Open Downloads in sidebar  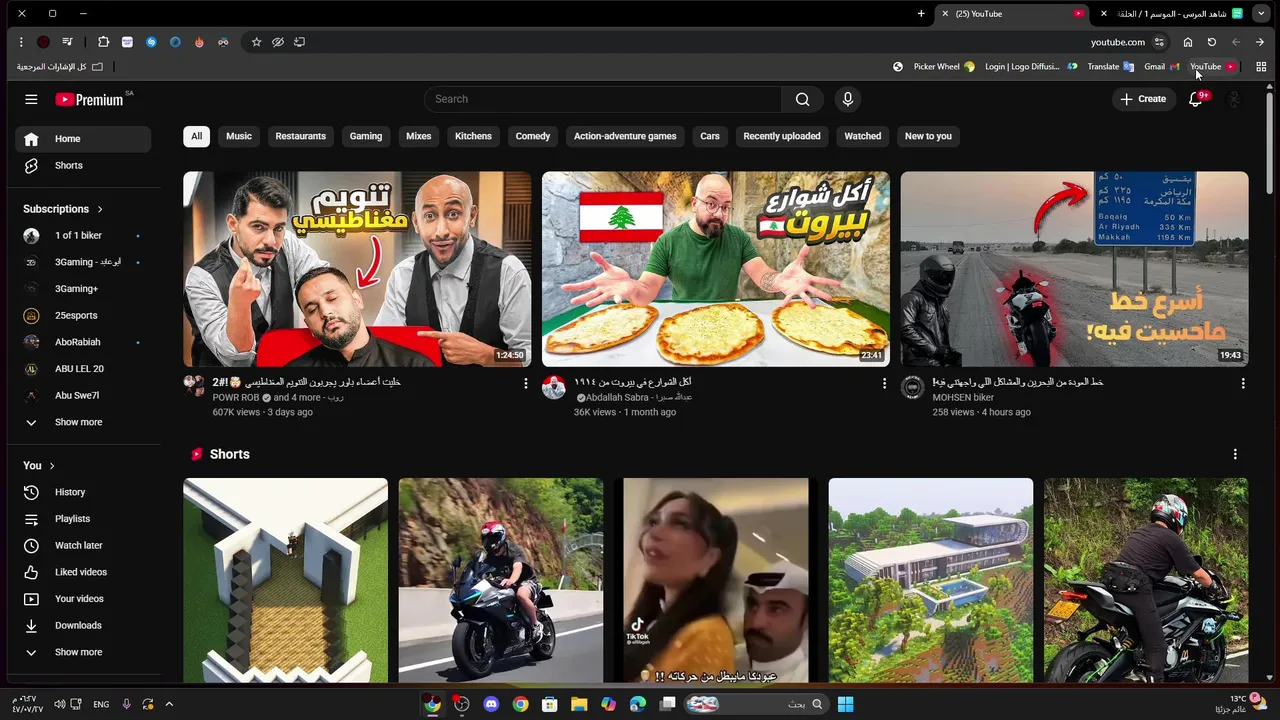pyautogui.click(x=83, y=625)
